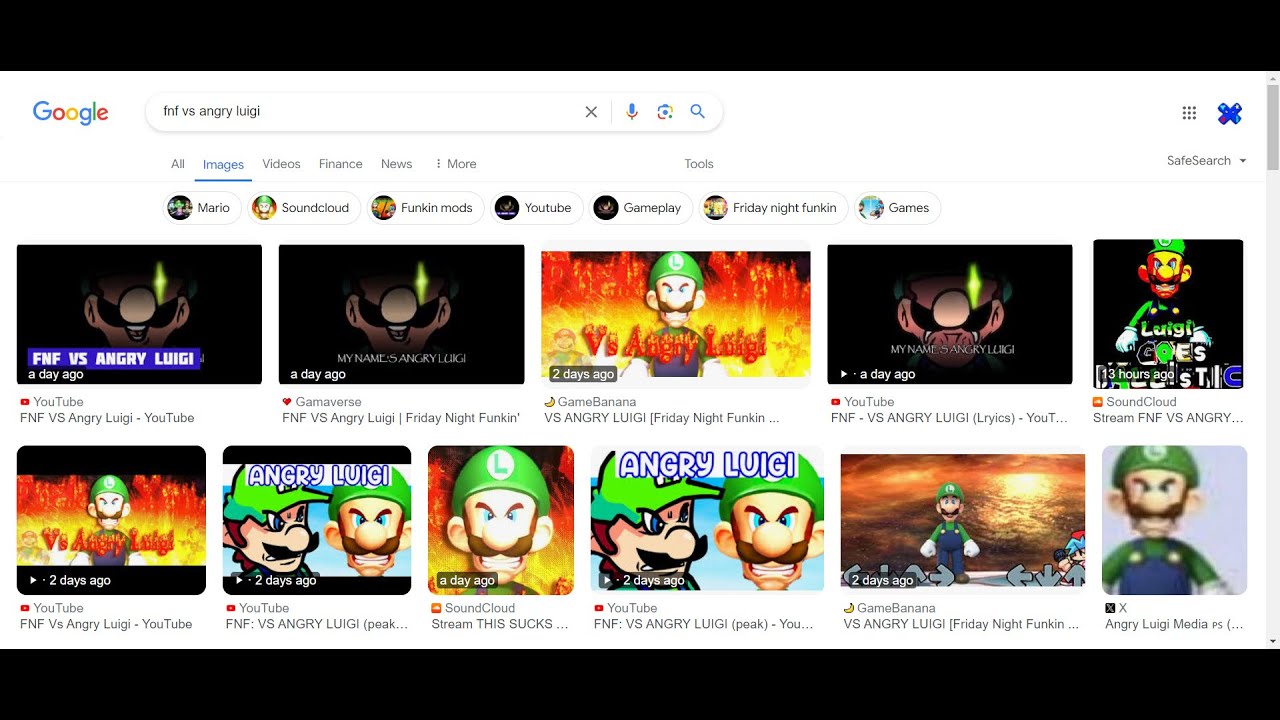Filter results by Mario chip
The height and width of the screenshot is (720, 1280).
click(202, 208)
